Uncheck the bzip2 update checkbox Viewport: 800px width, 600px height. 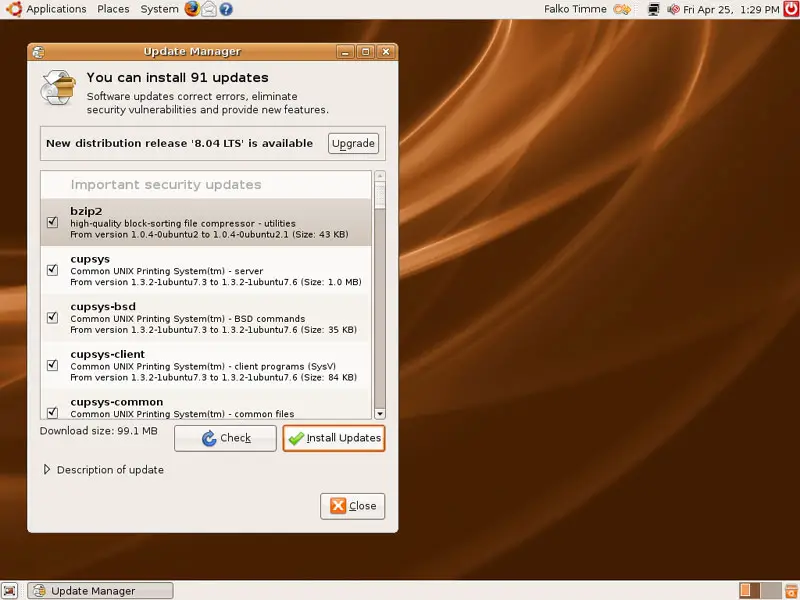click(x=52, y=222)
